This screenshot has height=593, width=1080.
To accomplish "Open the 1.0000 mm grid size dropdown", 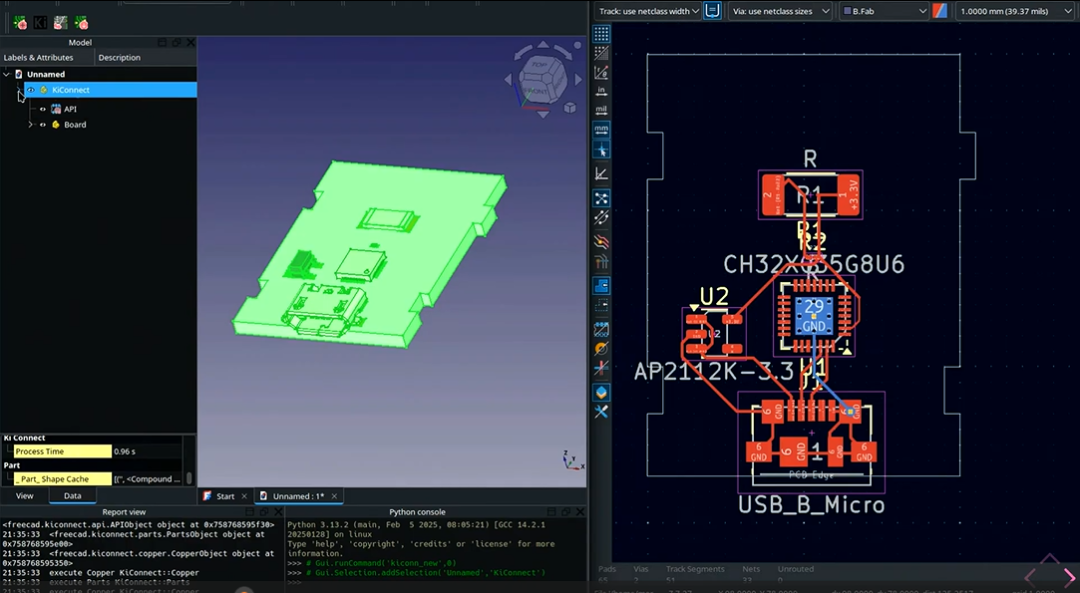I will [1015, 11].
